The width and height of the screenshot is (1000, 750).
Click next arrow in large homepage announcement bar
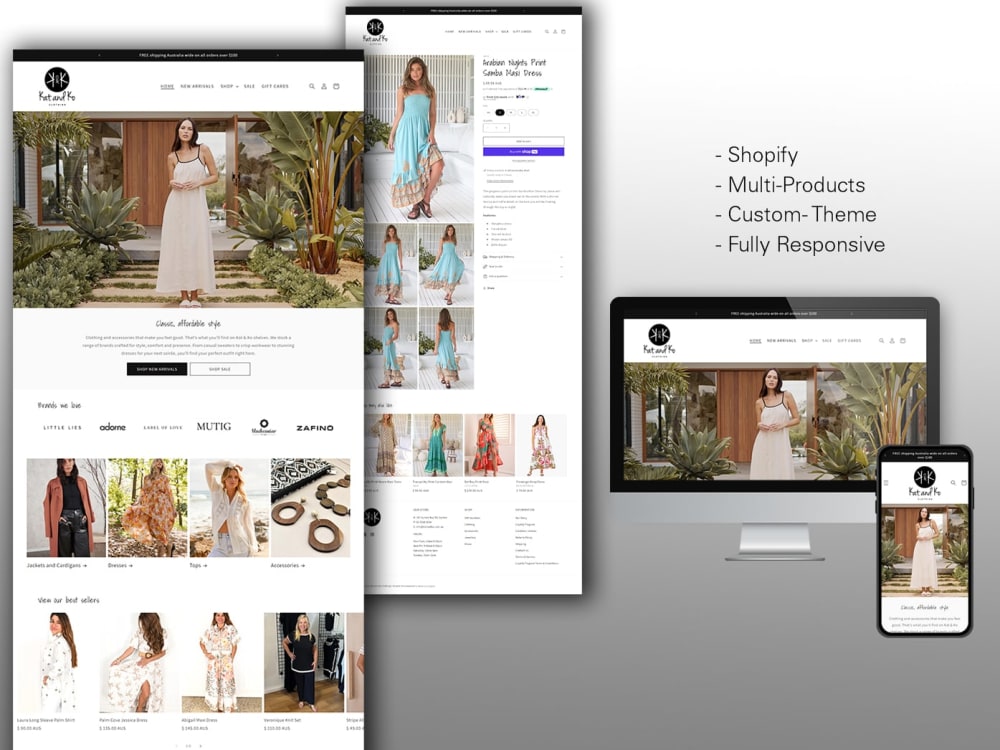point(277,55)
